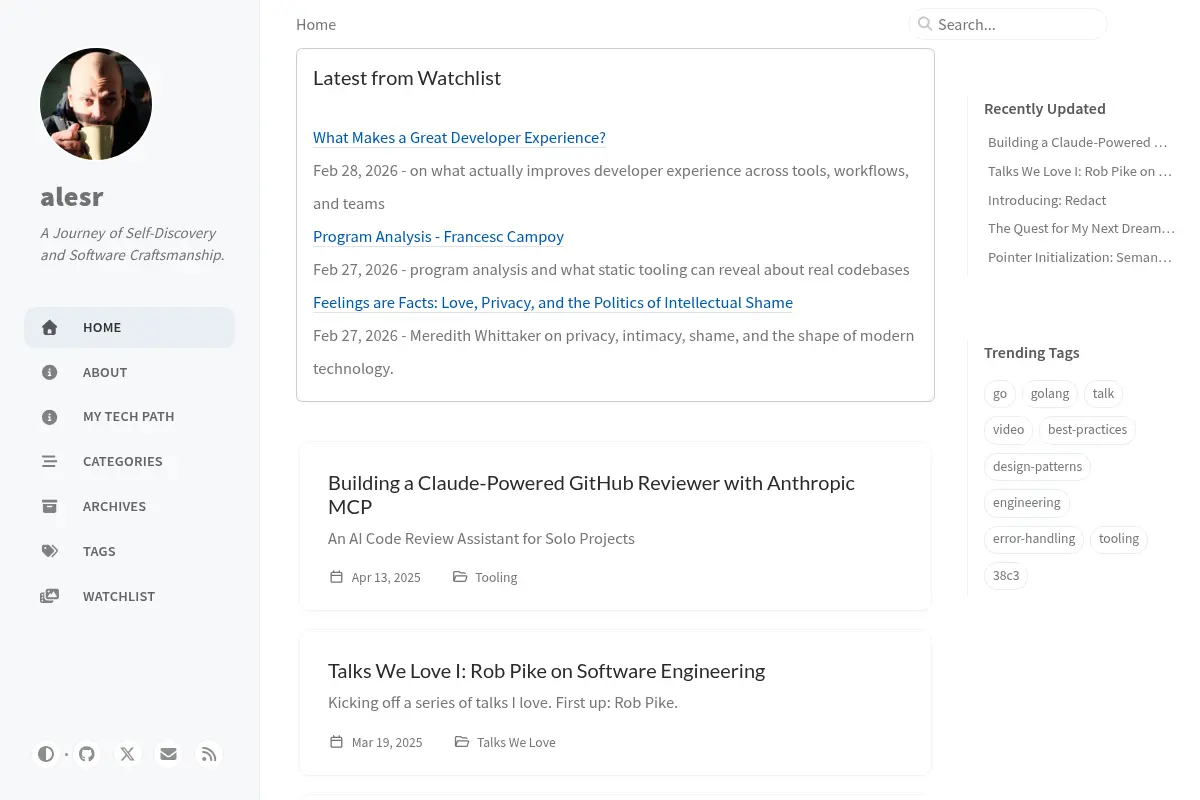Screen dimensions: 1200x800
Task: Click the Home breadcrumb
Action: click(316, 25)
